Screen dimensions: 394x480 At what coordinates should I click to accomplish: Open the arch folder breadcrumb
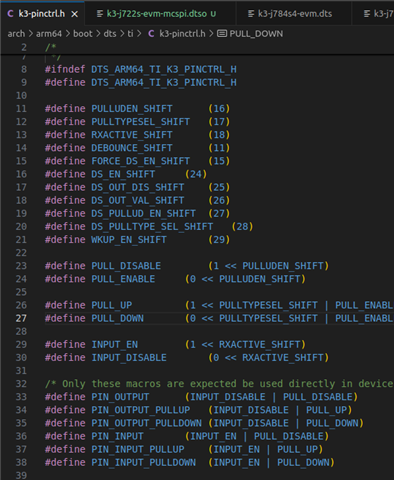16,34
